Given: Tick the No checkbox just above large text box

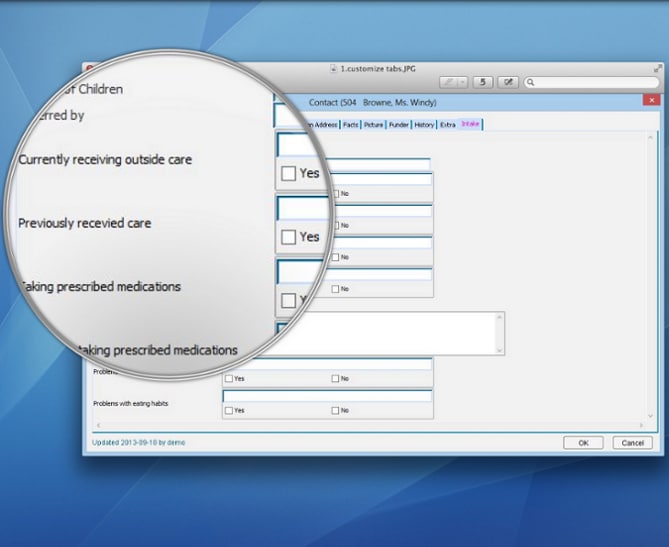Looking at the screenshot, I should click(x=335, y=289).
